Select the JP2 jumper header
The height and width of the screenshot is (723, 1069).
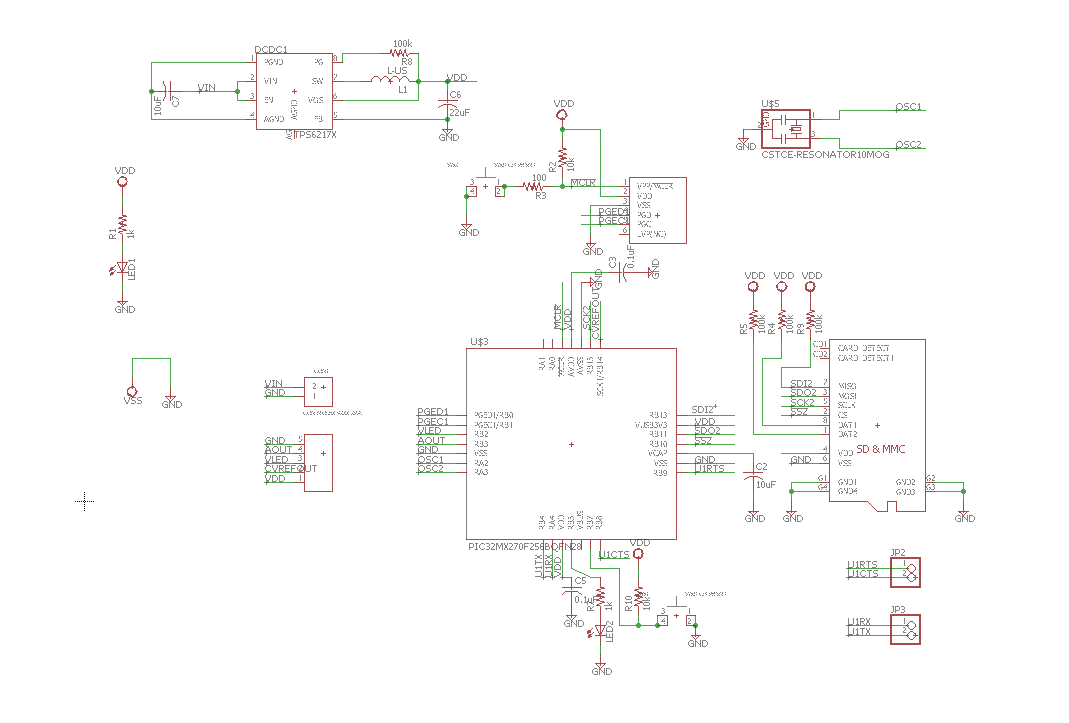point(910,573)
